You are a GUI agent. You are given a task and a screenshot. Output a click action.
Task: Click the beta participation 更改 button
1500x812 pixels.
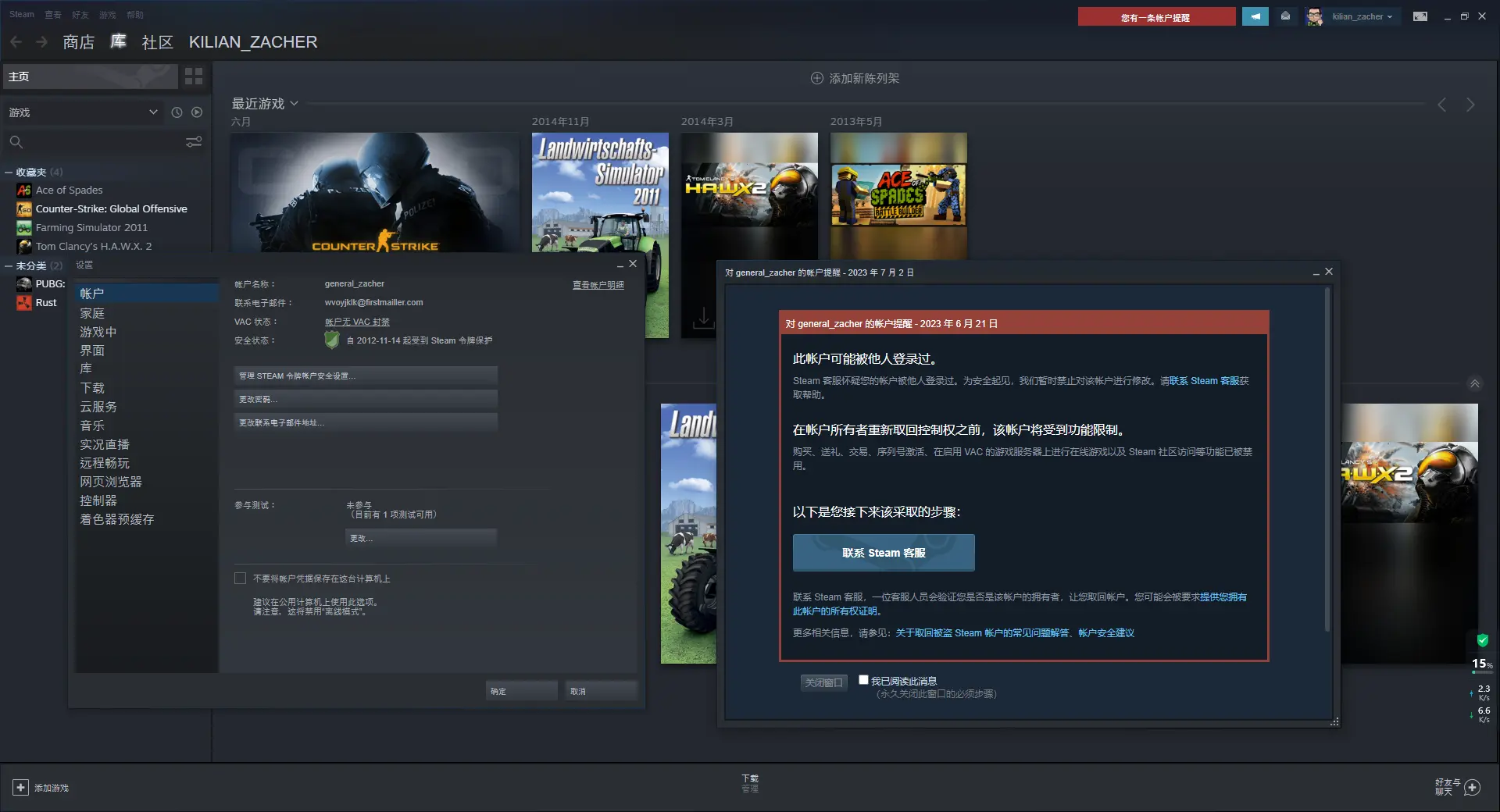coord(421,538)
